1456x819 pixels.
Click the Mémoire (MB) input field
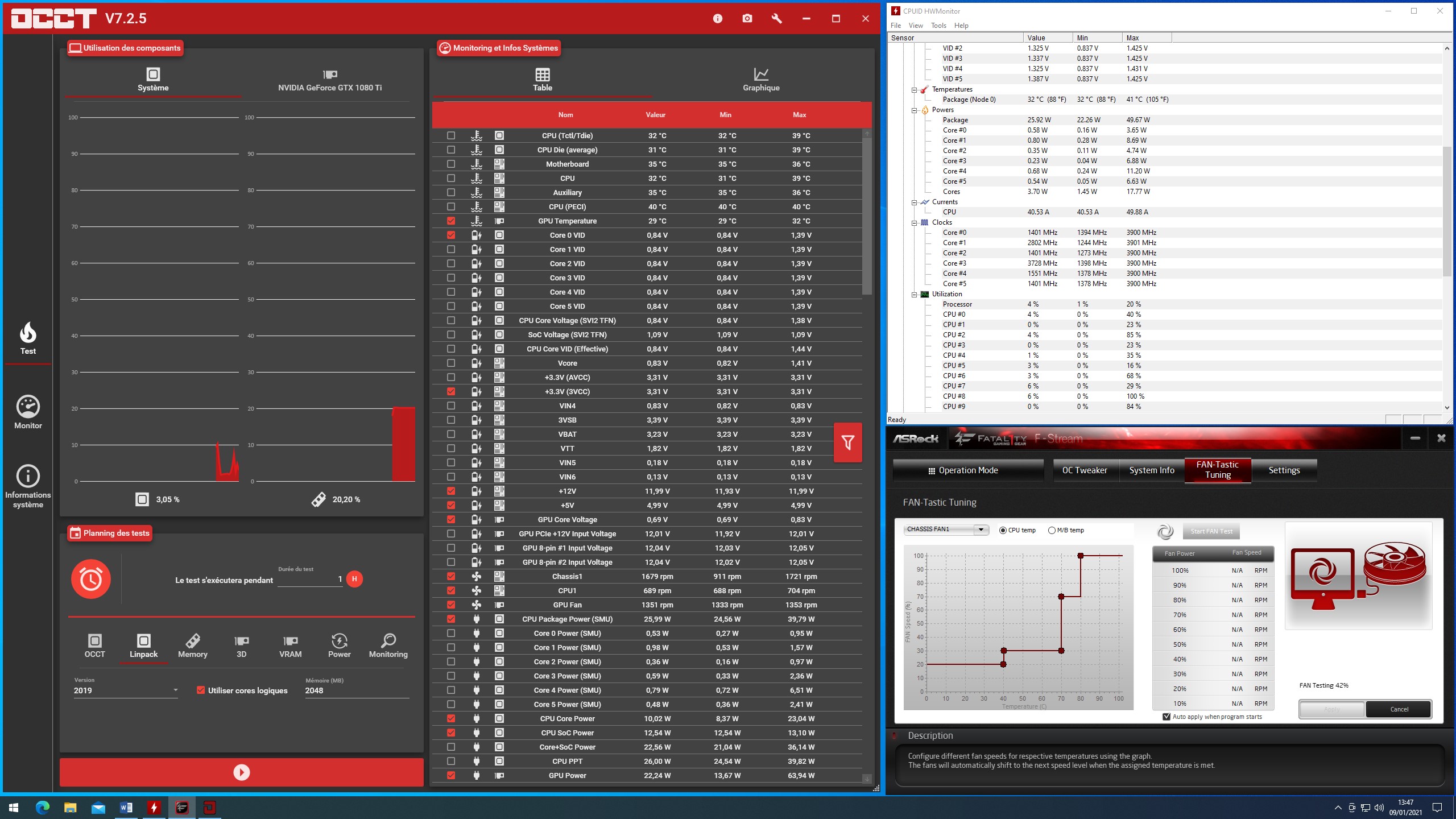357,690
